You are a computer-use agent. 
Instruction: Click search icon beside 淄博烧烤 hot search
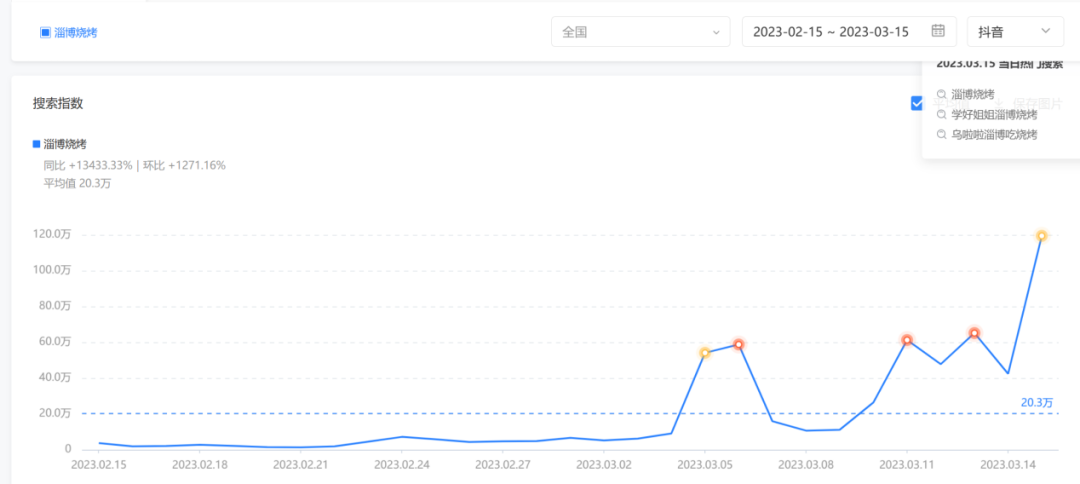coord(941,95)
